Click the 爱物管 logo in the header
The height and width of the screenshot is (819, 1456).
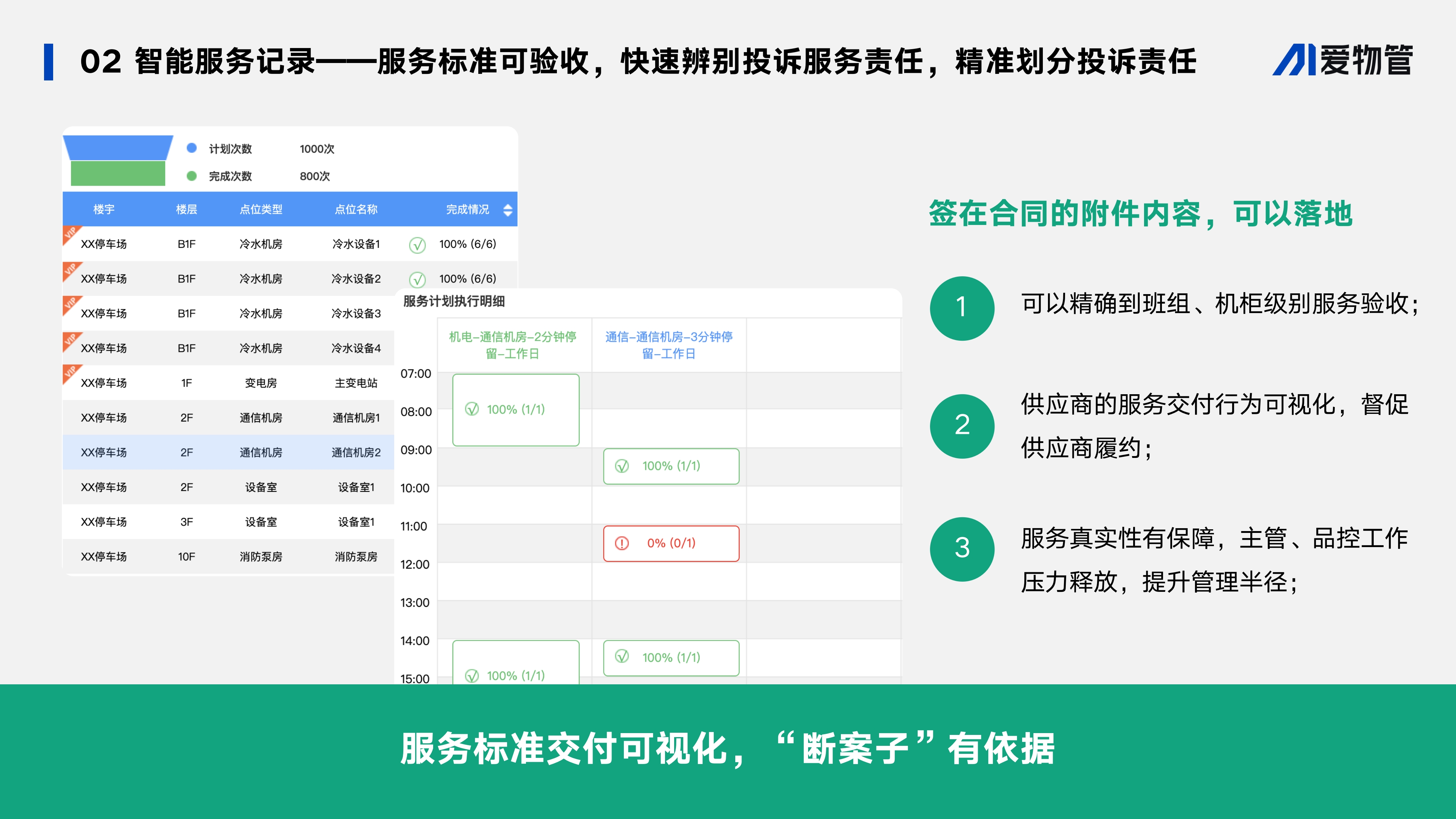(x=1342, y=60)
